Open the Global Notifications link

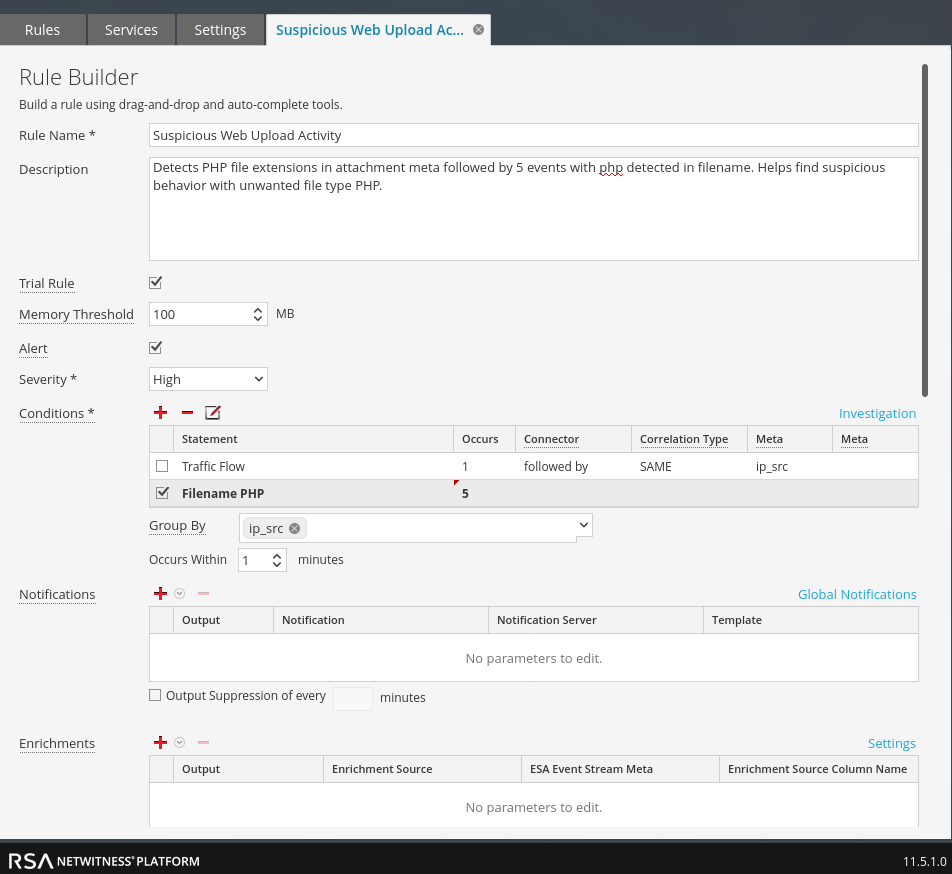coord(856,594)
